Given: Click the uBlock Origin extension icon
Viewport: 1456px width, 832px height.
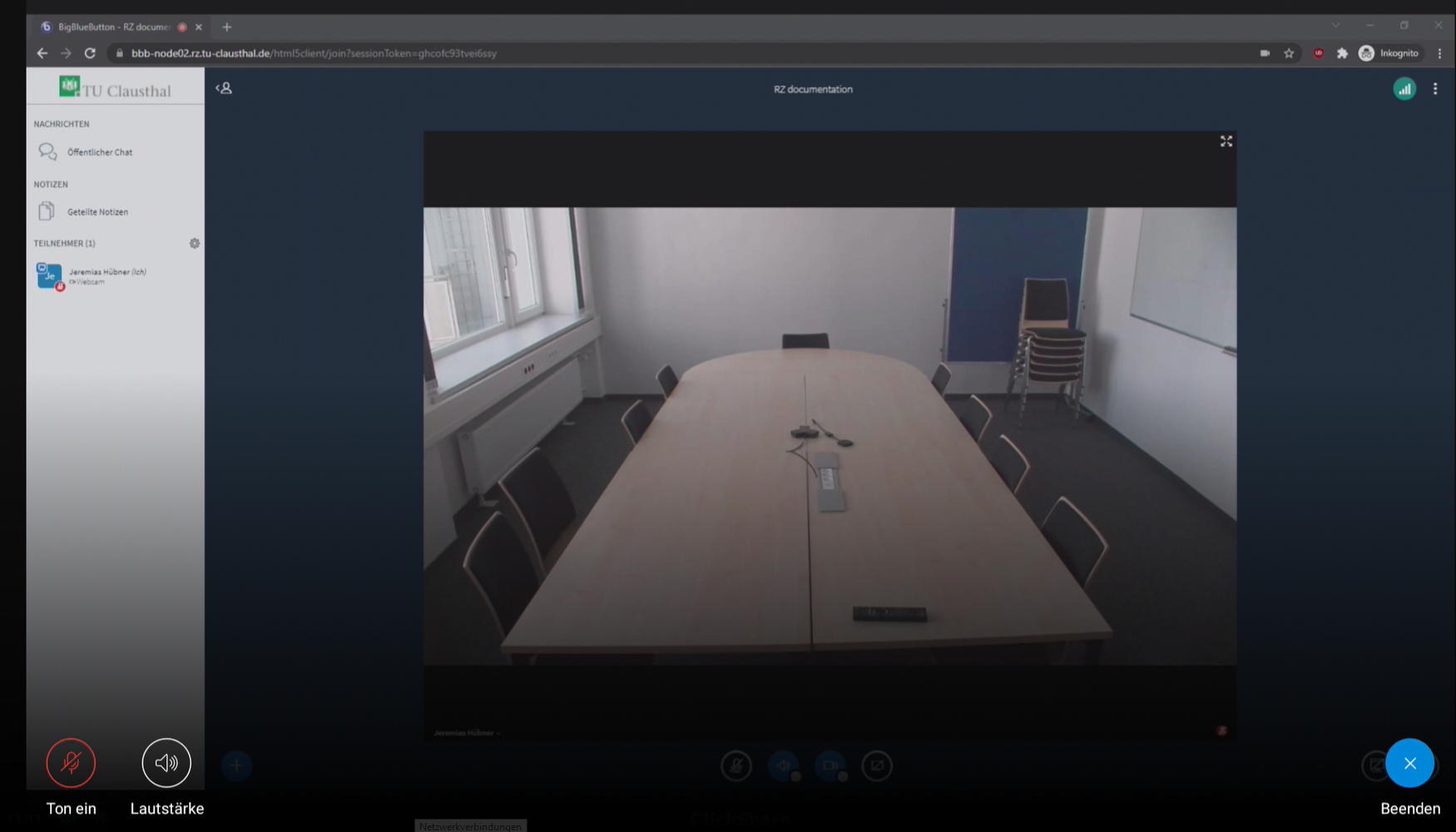Looking at the screenshot, I should pyautogui.click(x=1318, y=53).
